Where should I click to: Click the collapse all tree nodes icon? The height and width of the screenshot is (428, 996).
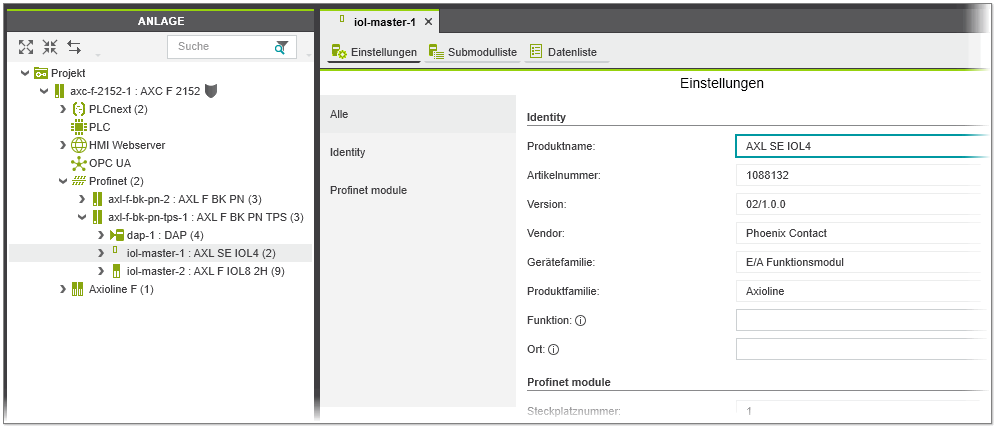point(50,47)
